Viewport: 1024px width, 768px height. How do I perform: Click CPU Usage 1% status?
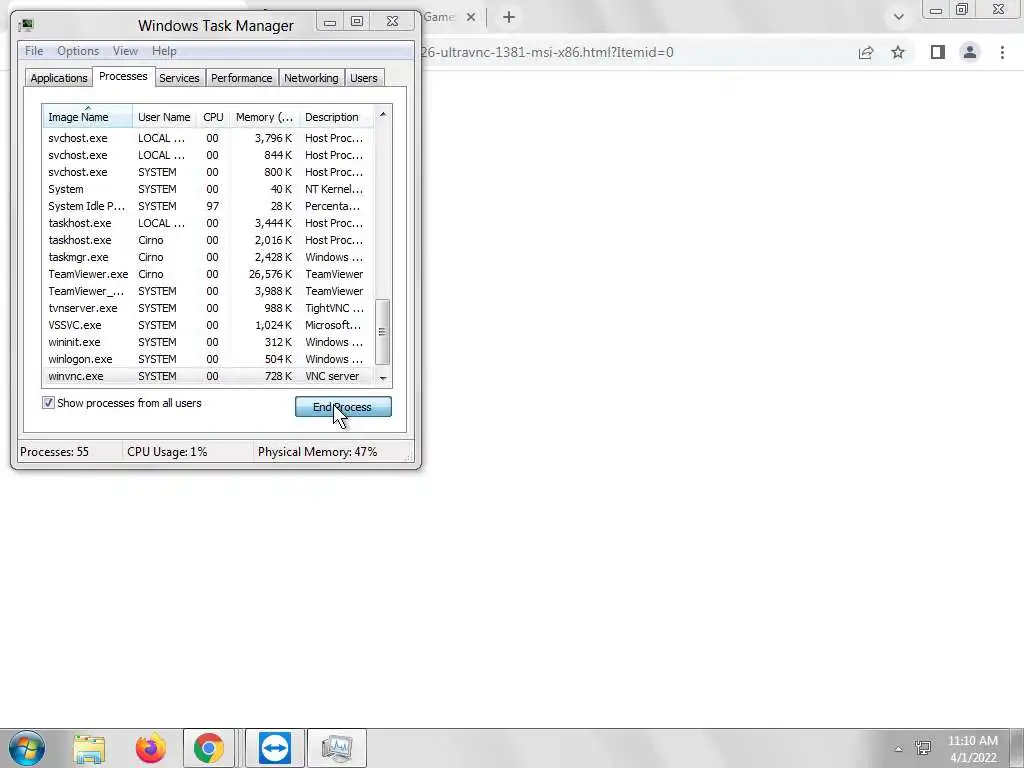tap(167, 452)
